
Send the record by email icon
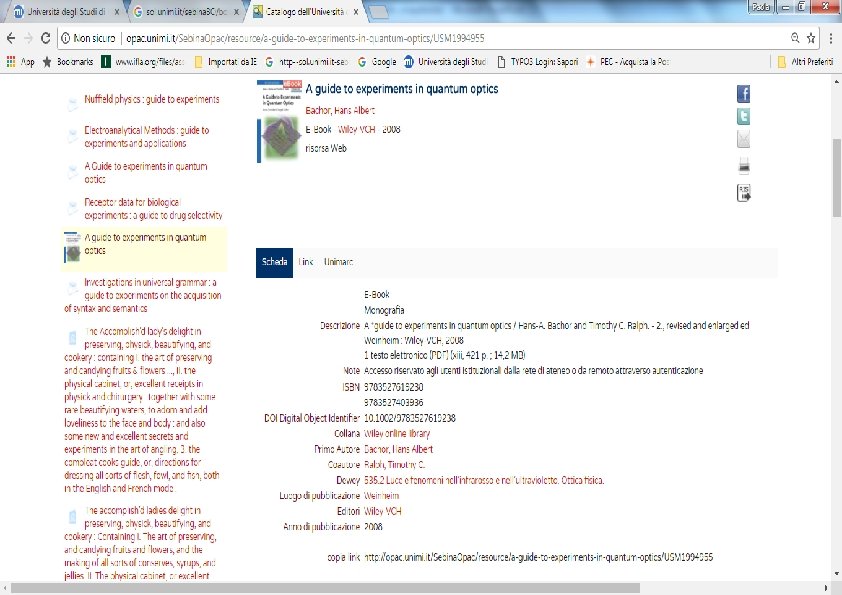[x=743, y=139]
